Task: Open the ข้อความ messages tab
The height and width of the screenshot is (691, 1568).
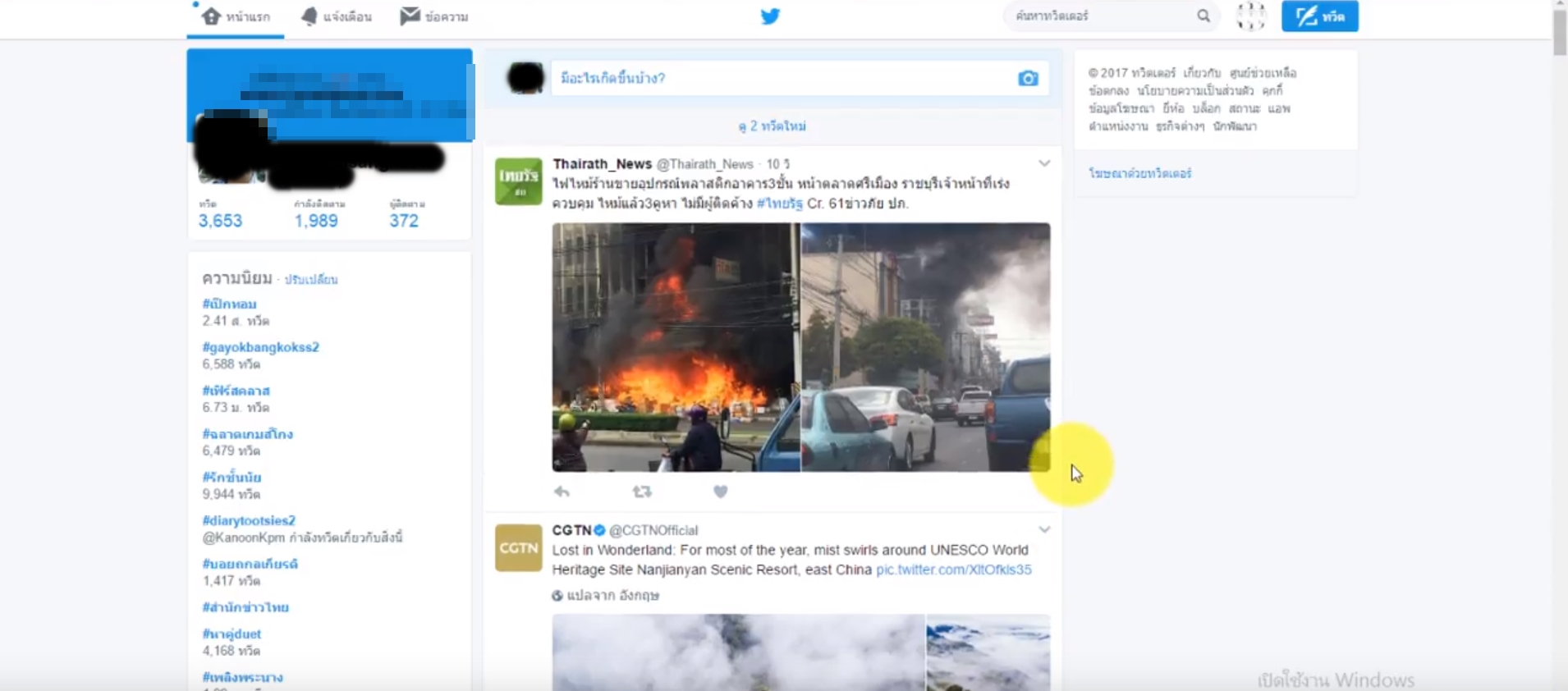Action: point(434,16)
